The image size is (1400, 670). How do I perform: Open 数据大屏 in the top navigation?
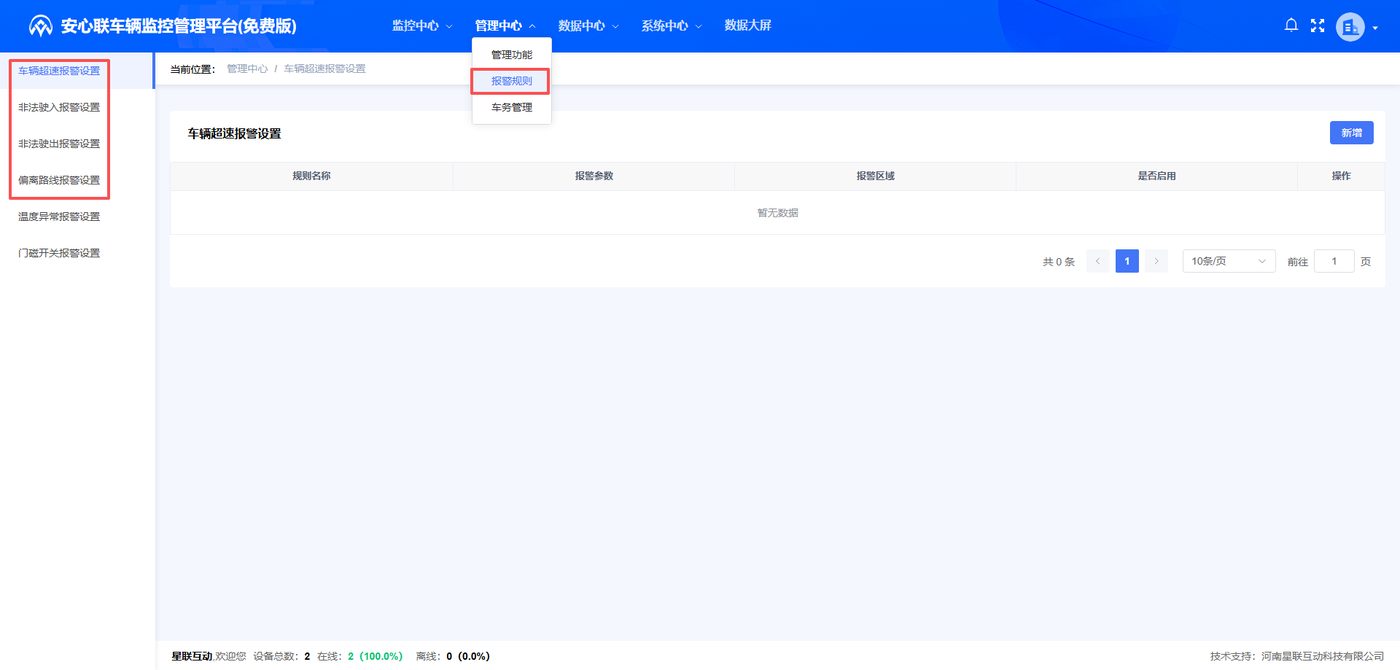point(748,26)
